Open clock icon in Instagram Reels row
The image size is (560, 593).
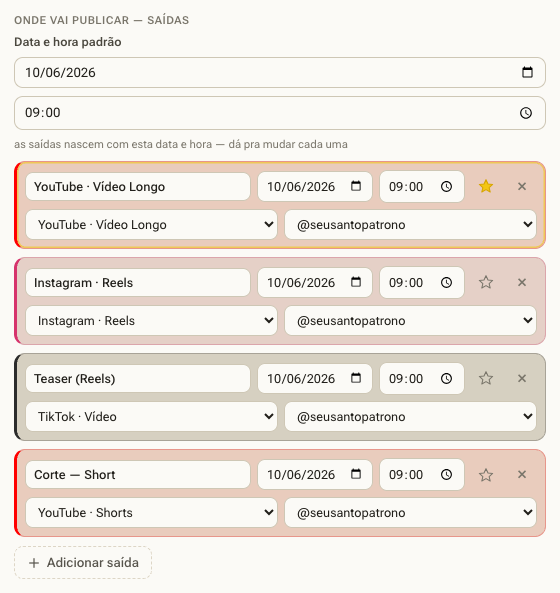[x=447, y=283]
